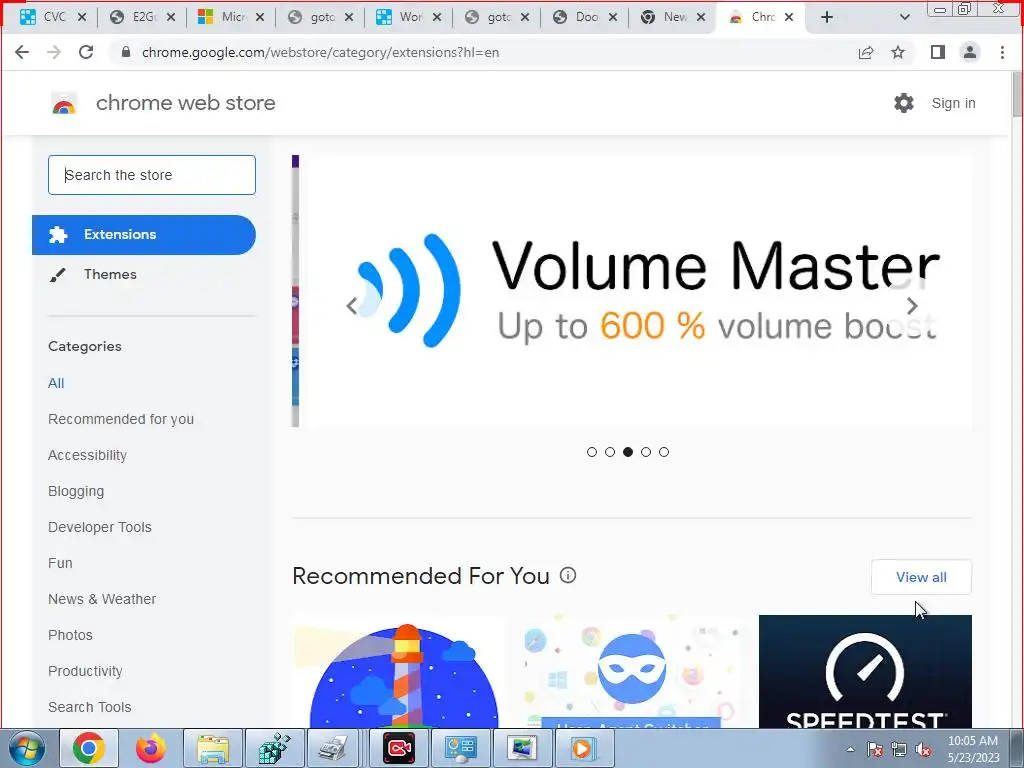Viewport: 1024px width, 768px height.
Task: Show hidden system tray icons
Action: click(x=850, y=750)
